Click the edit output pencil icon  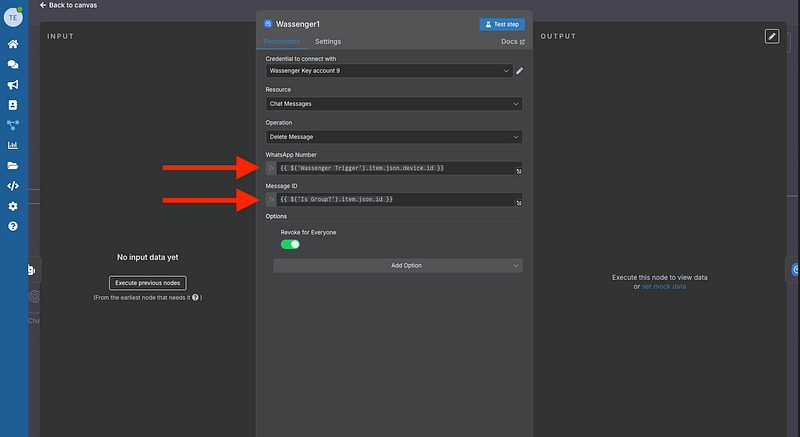point(771,36)
